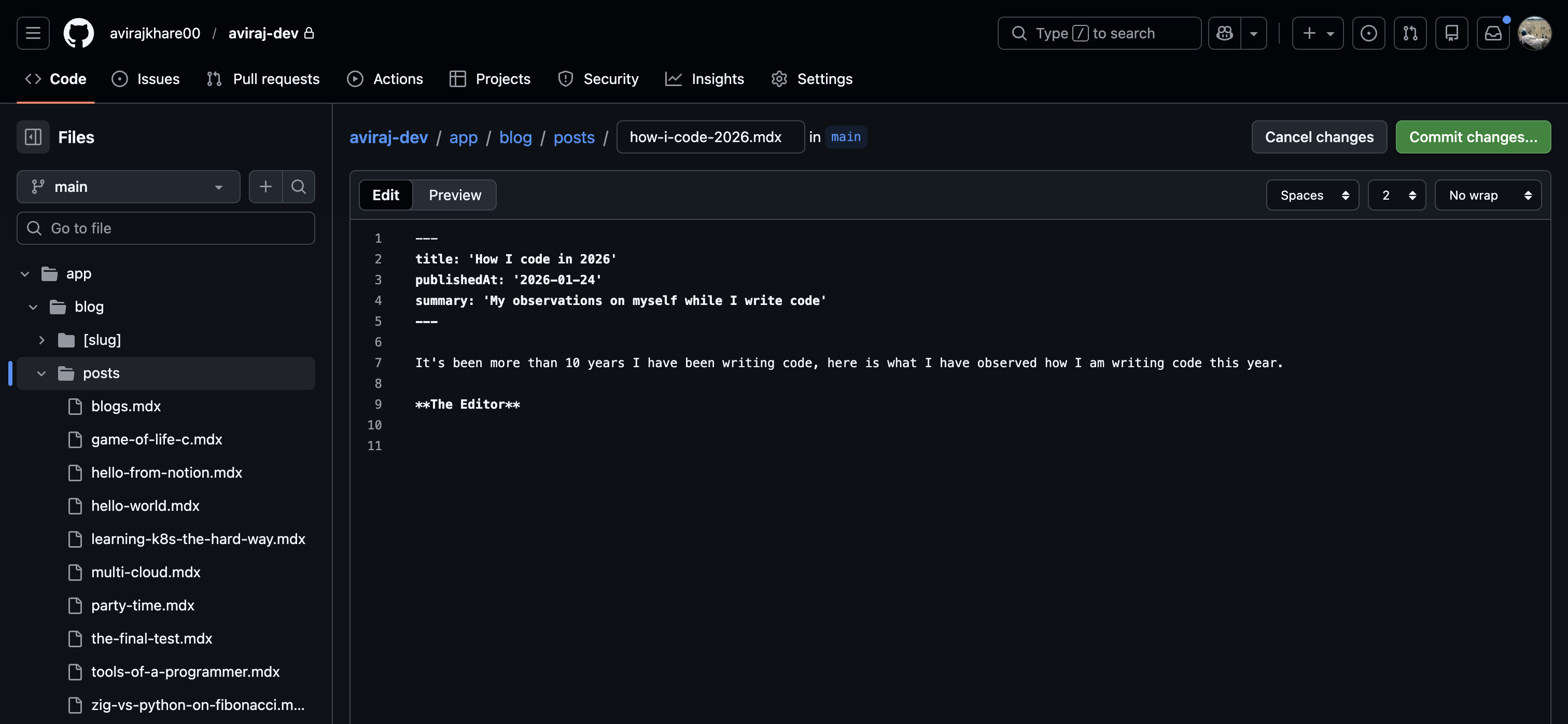Go to the Security tab
The image size is (1568, 724).
click(x=598, y=78)
